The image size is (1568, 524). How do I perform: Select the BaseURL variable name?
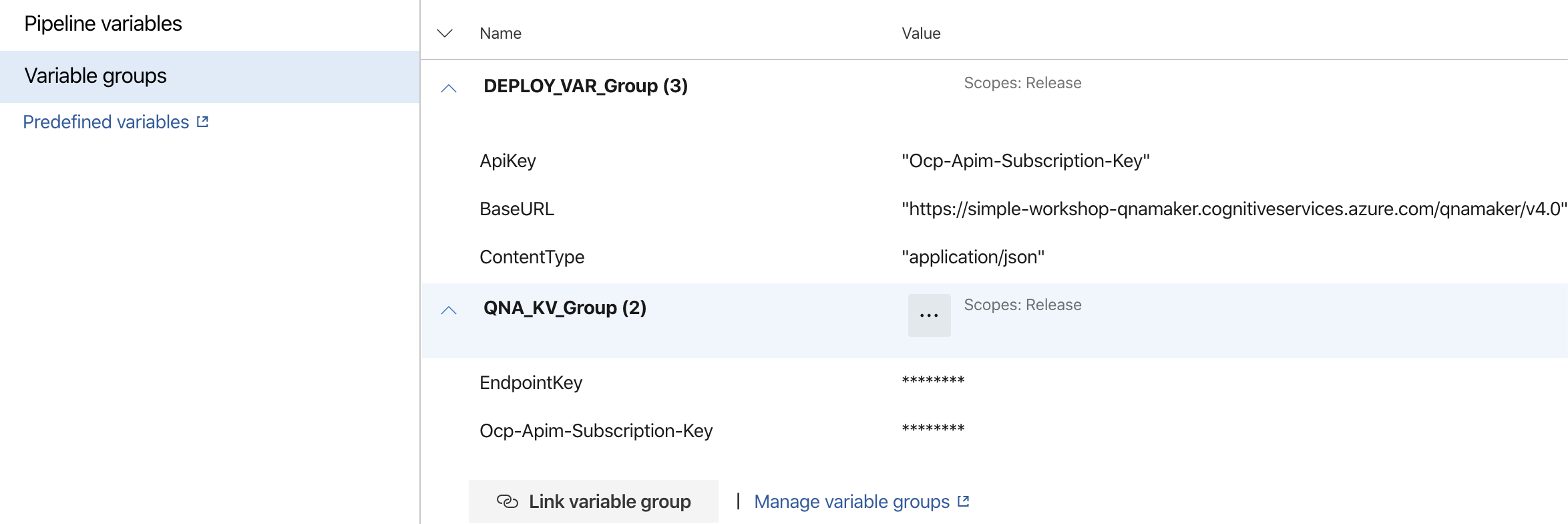click(x=517, y=209)
